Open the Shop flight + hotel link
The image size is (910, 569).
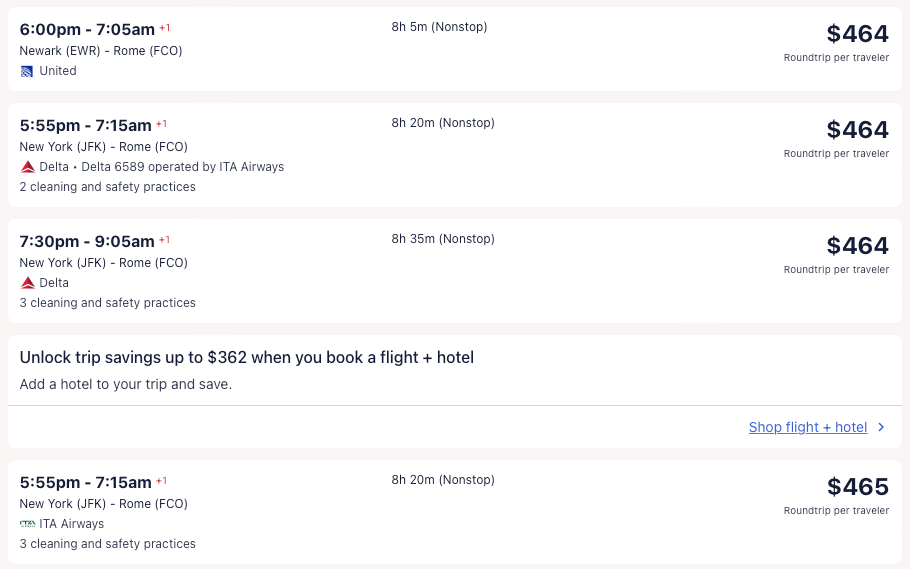(807, 427)
